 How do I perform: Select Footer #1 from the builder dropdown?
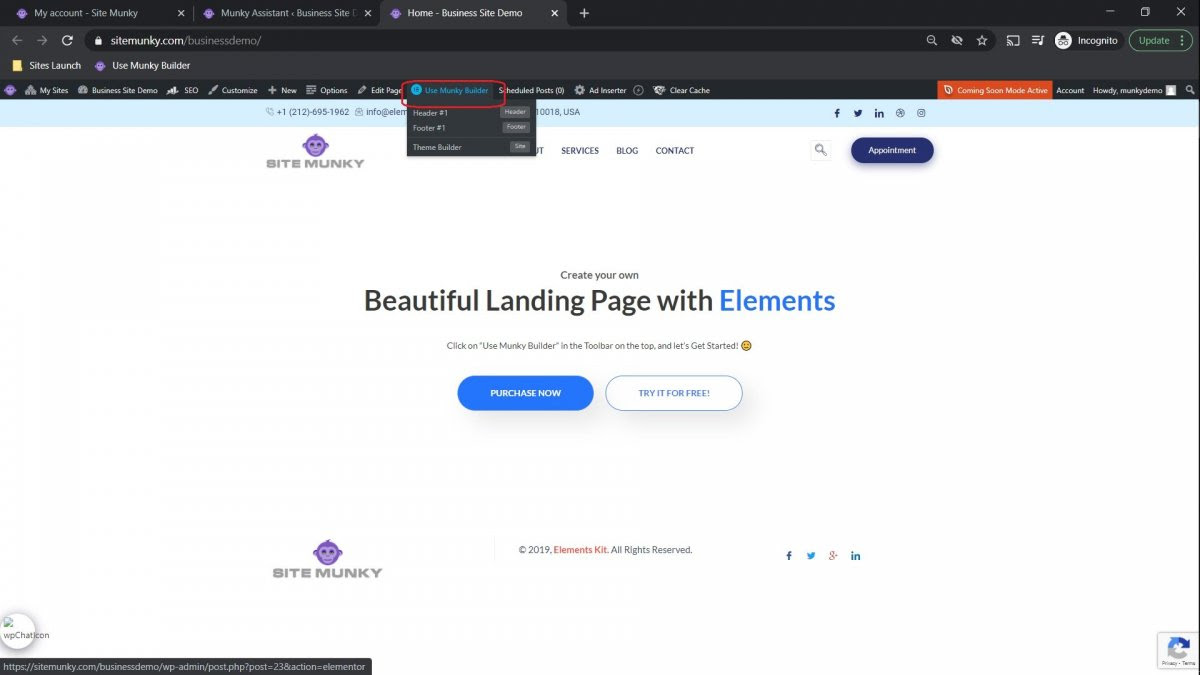click(x=470, y=128)
